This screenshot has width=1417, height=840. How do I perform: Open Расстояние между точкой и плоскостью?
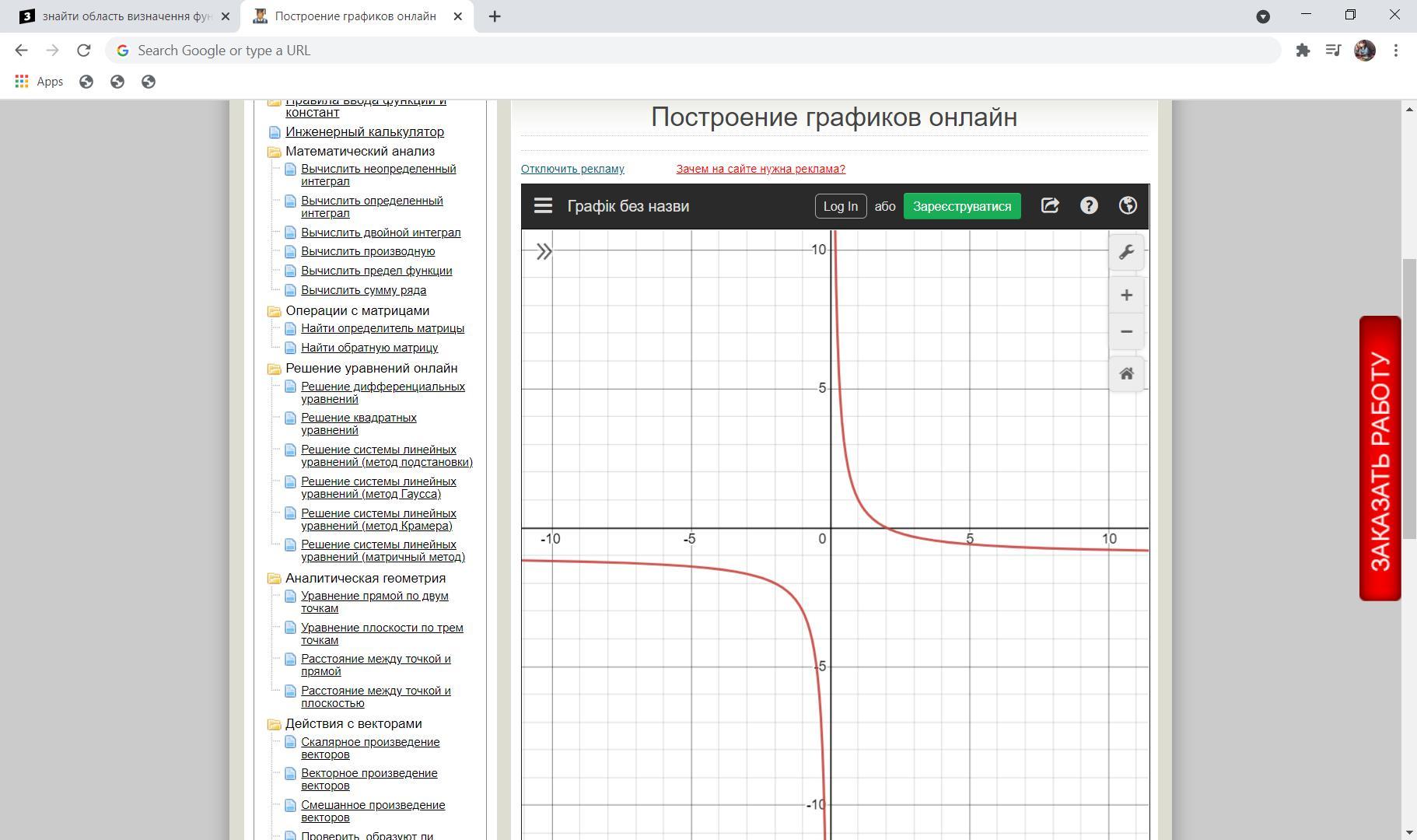pyautogui.click(x=376, y=697)
